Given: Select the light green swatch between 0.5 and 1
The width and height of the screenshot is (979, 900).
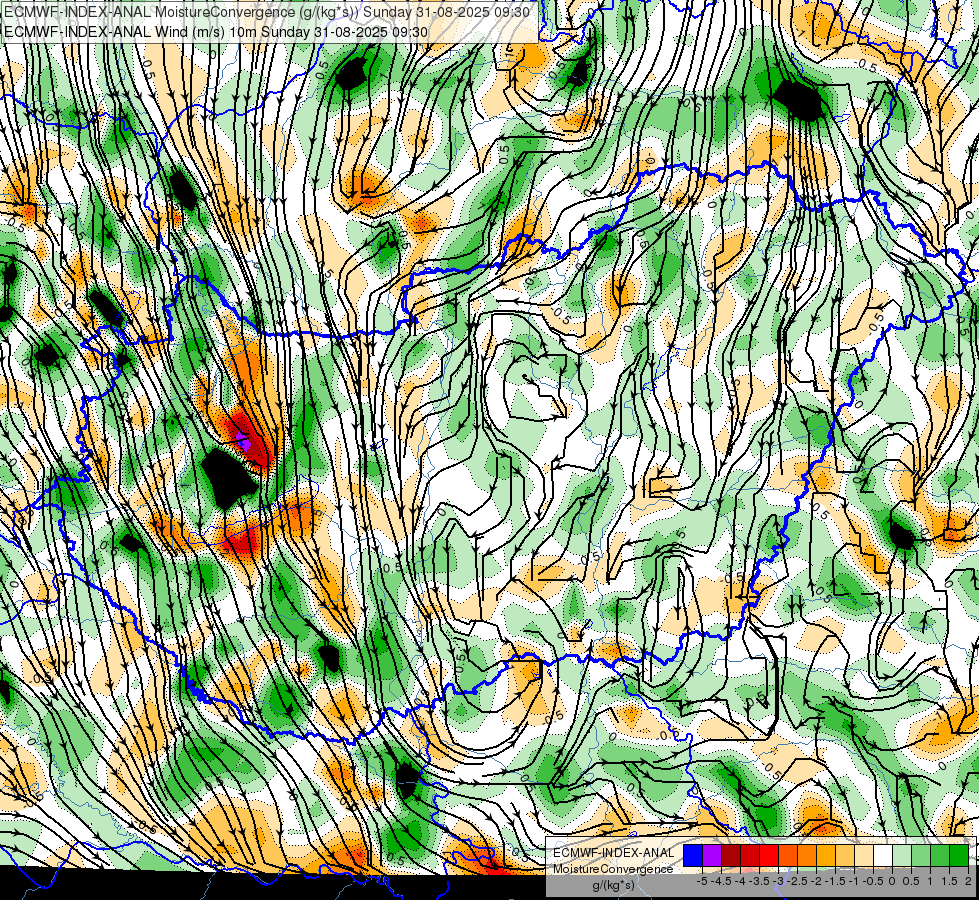Looking at the screenshot, I should coord(920,856).
